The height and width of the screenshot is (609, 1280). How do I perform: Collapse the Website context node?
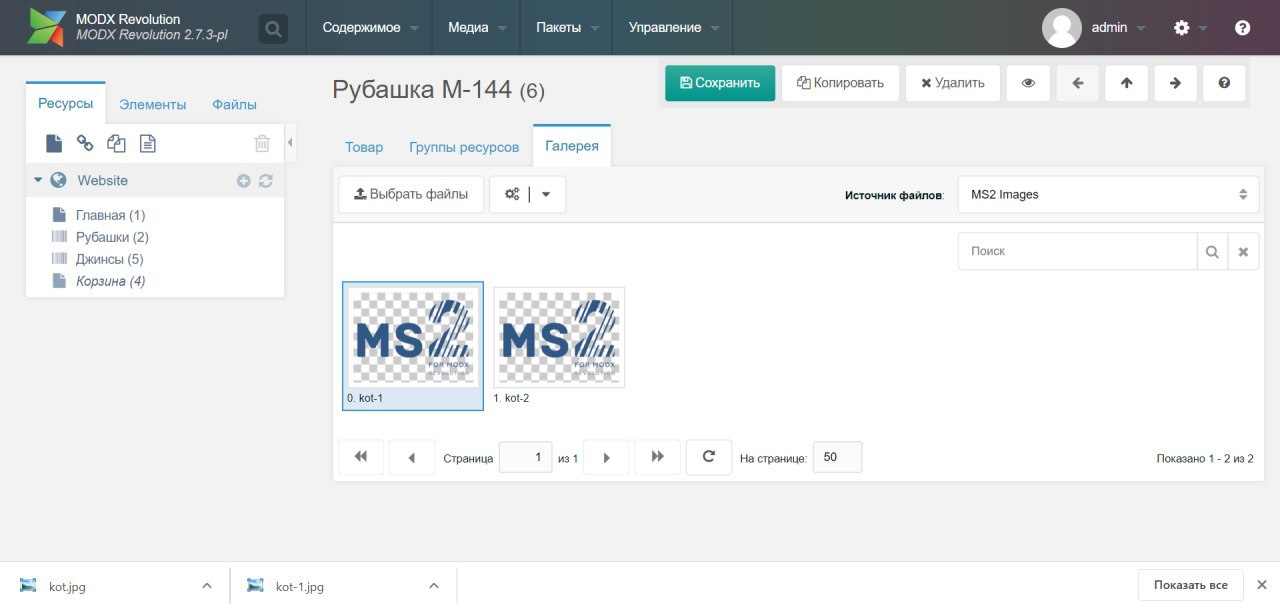38,180
